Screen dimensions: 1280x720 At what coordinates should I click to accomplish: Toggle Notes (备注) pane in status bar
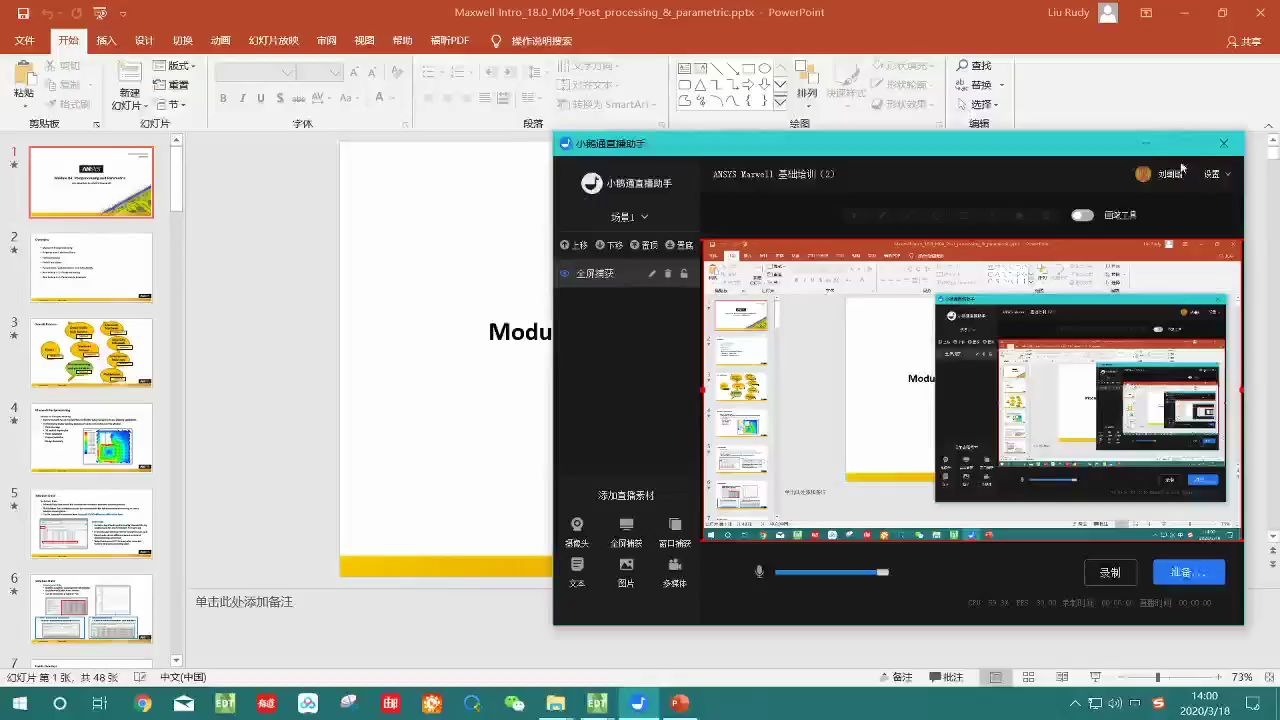click(894, 677)
